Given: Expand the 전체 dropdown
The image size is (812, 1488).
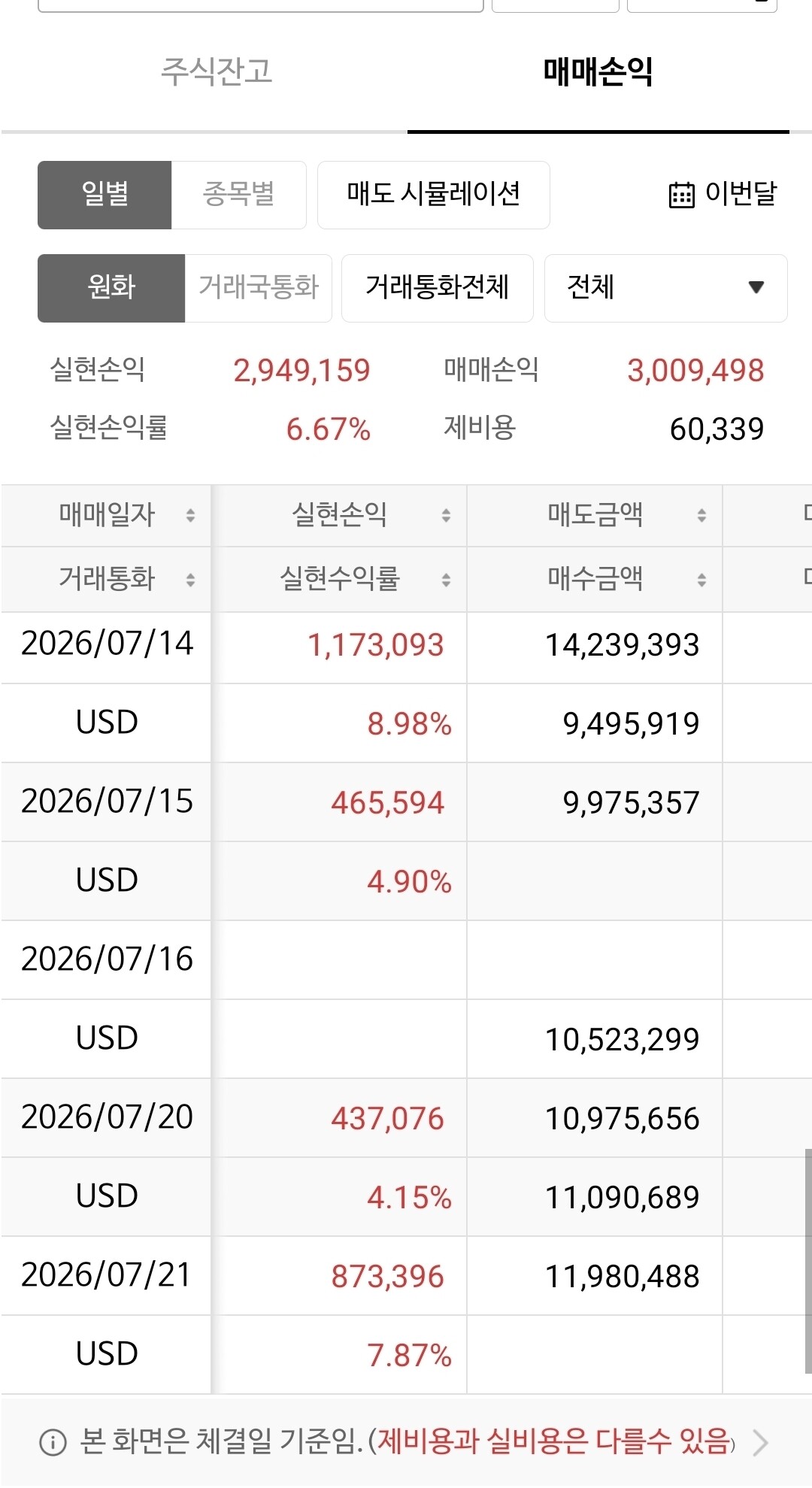Looking at the screenshot, I should point(665,288).
